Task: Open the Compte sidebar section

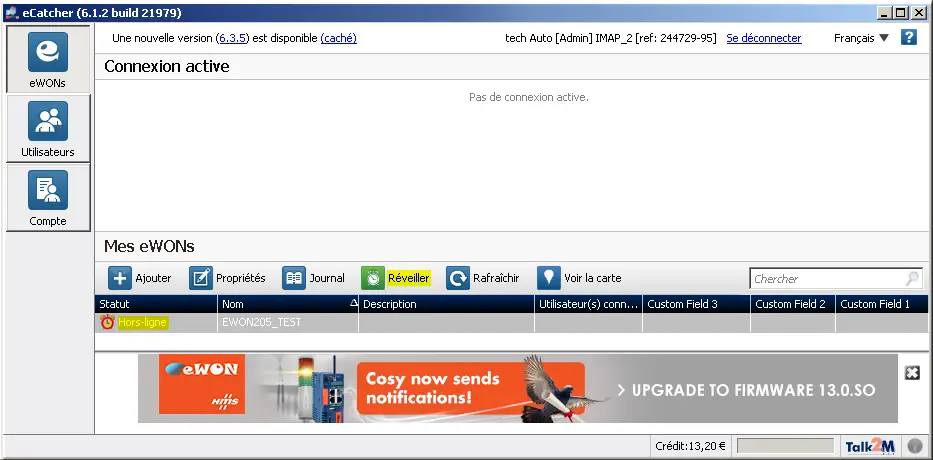Action: (48, 198)
